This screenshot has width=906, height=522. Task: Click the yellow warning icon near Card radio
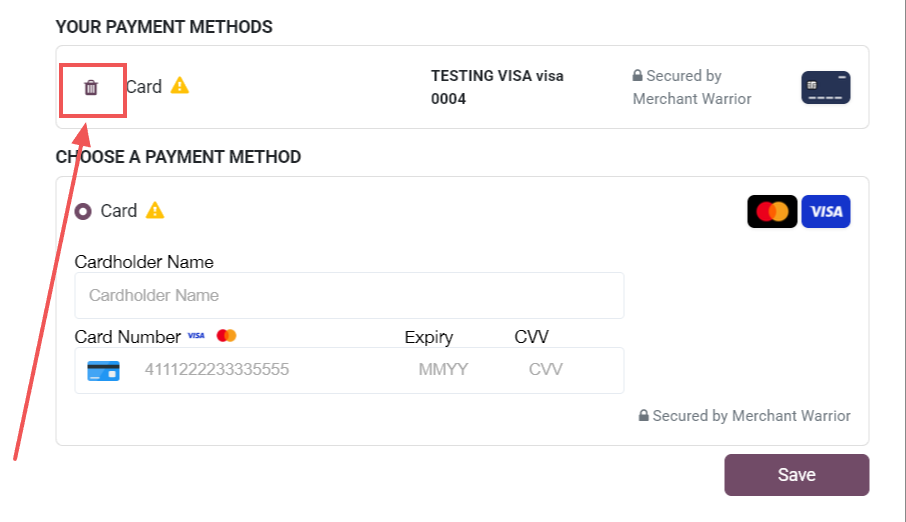point(155,211)
